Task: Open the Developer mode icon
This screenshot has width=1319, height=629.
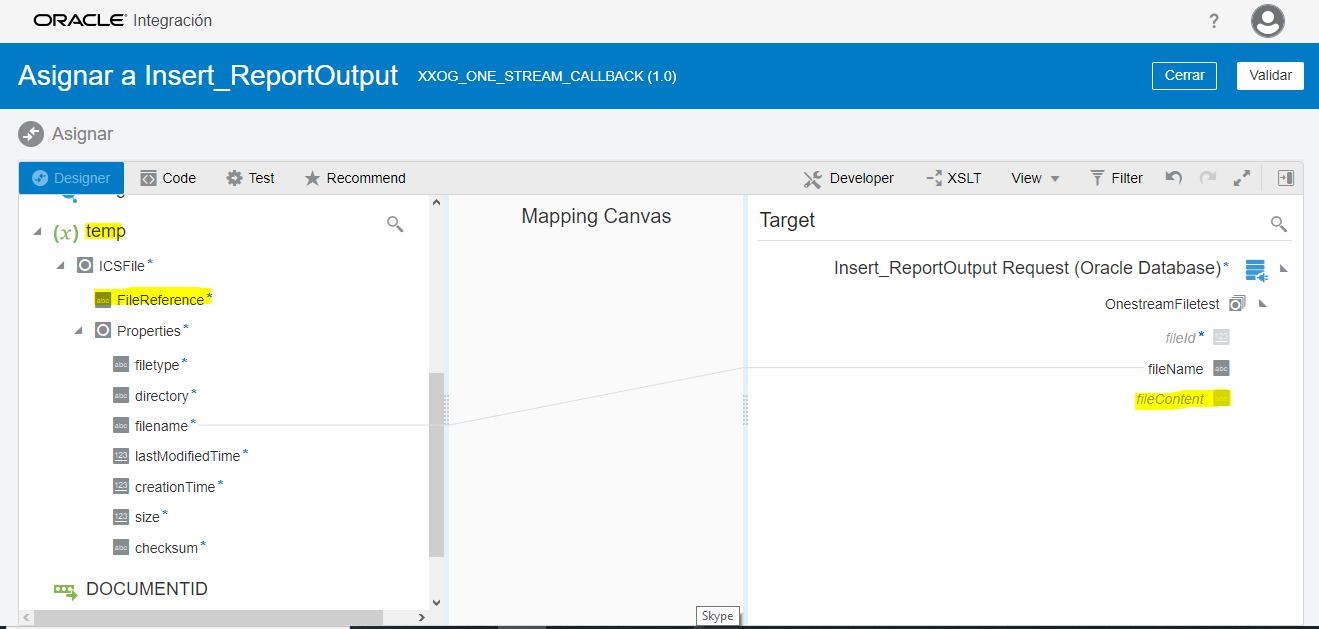Action: pyautogui.click(x=848, y=177)
